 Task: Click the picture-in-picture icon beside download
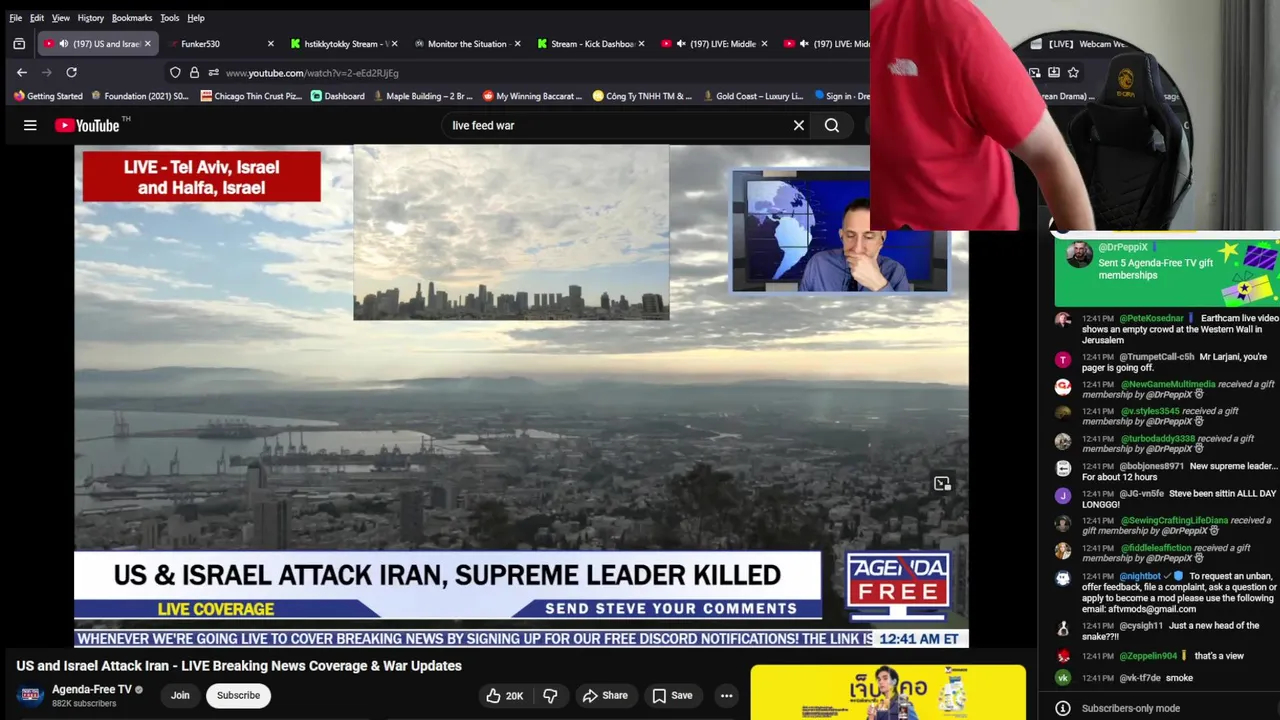click(1035, 73)
